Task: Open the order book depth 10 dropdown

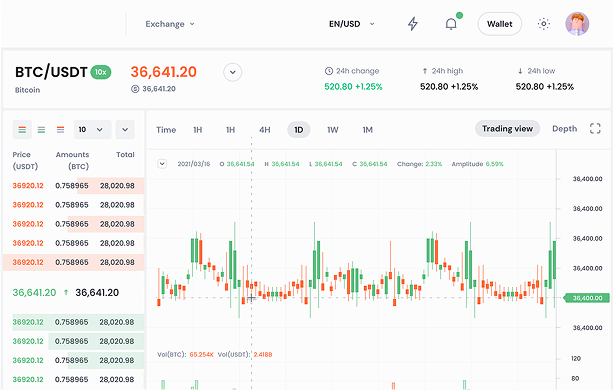Action: tap(93, 130)
